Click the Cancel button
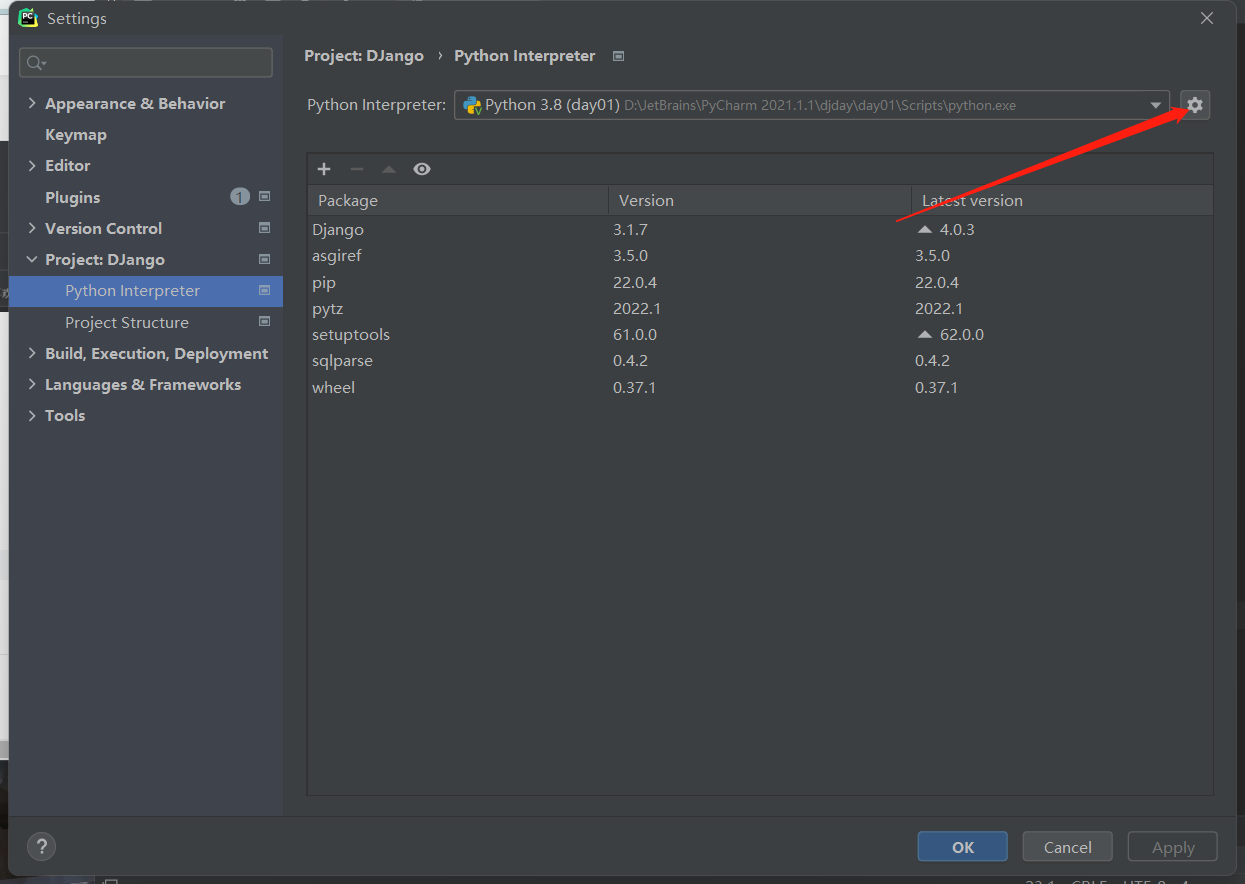 (1067, 847)
